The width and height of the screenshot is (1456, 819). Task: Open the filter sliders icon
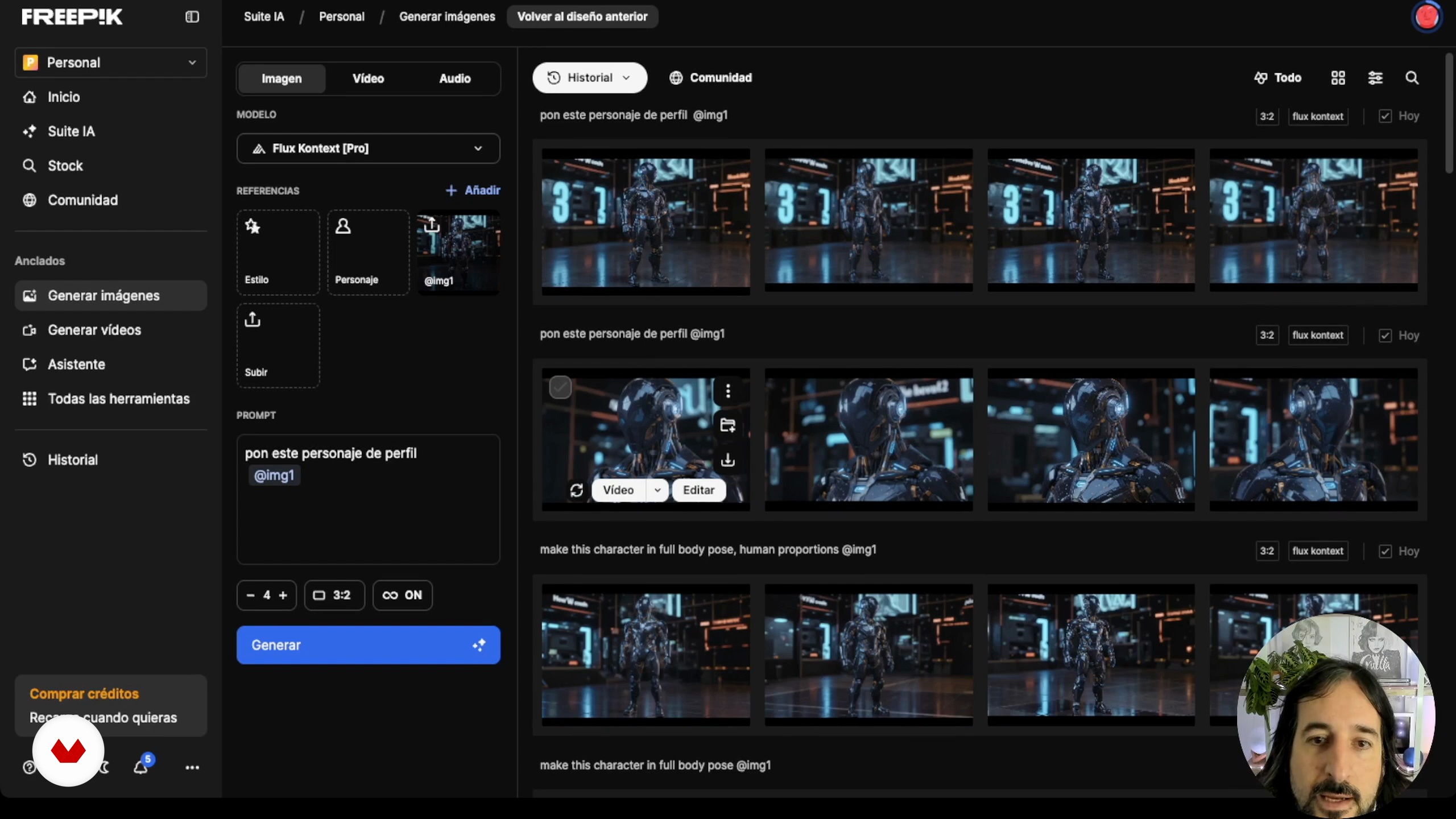point(1375,78)
